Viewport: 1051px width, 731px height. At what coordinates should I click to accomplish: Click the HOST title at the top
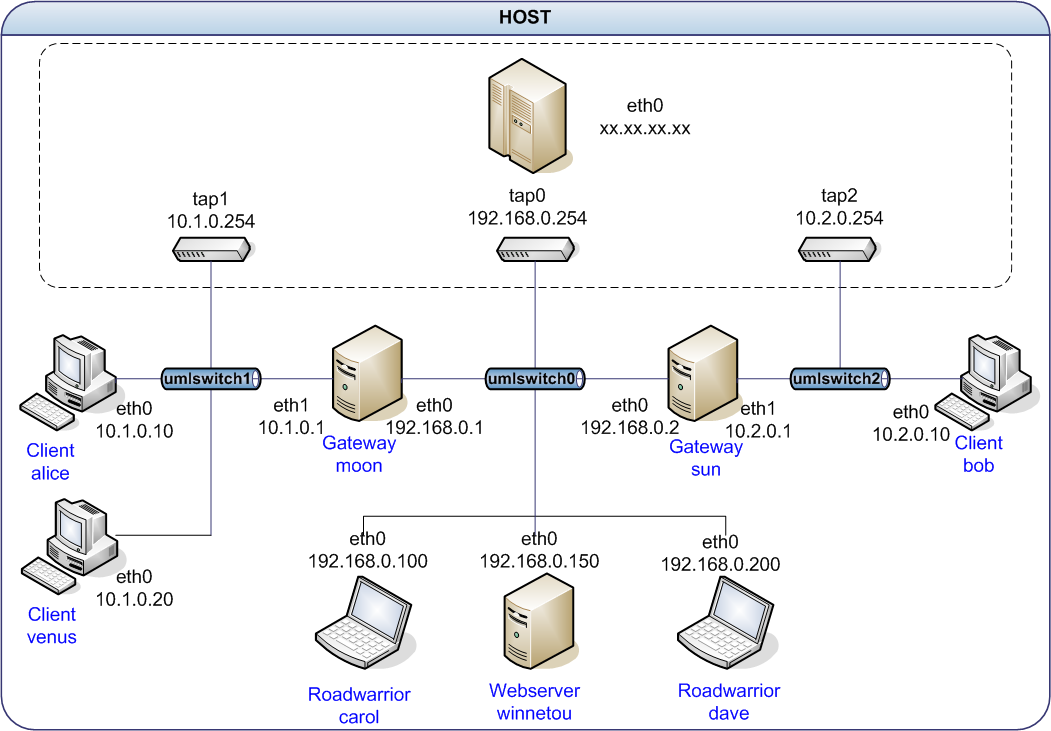pos(525,17)
